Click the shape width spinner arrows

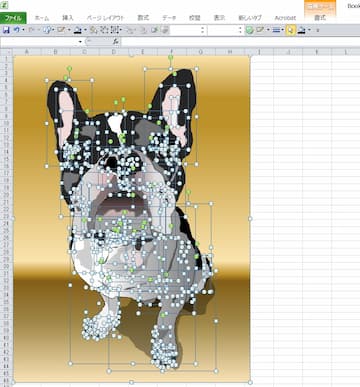pos(240,30)
